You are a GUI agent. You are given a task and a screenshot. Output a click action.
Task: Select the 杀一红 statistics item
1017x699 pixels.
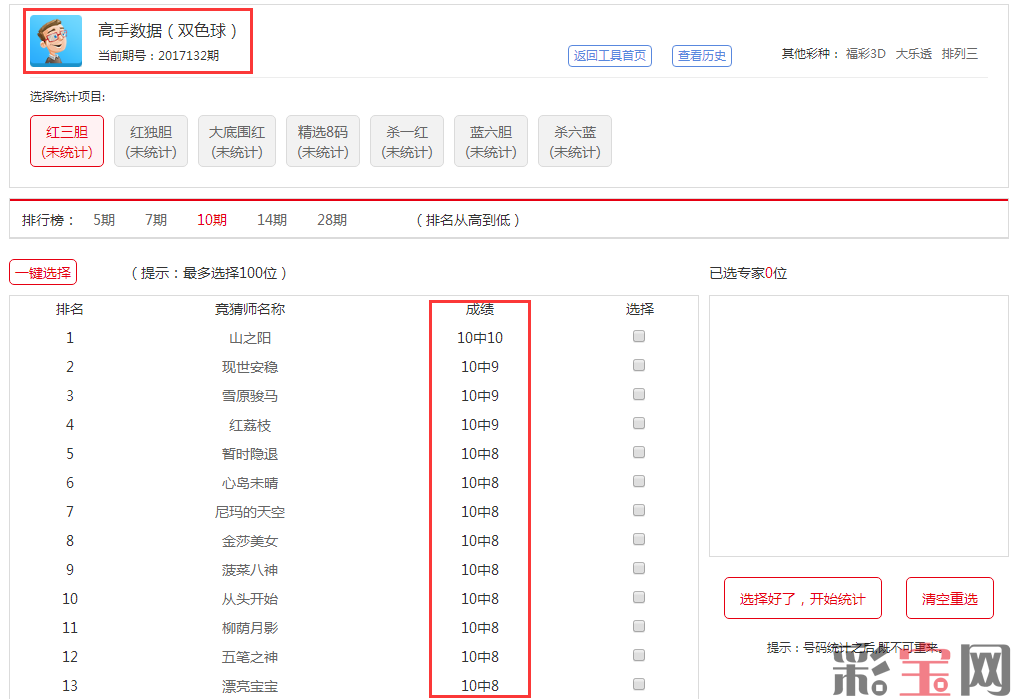407,141
